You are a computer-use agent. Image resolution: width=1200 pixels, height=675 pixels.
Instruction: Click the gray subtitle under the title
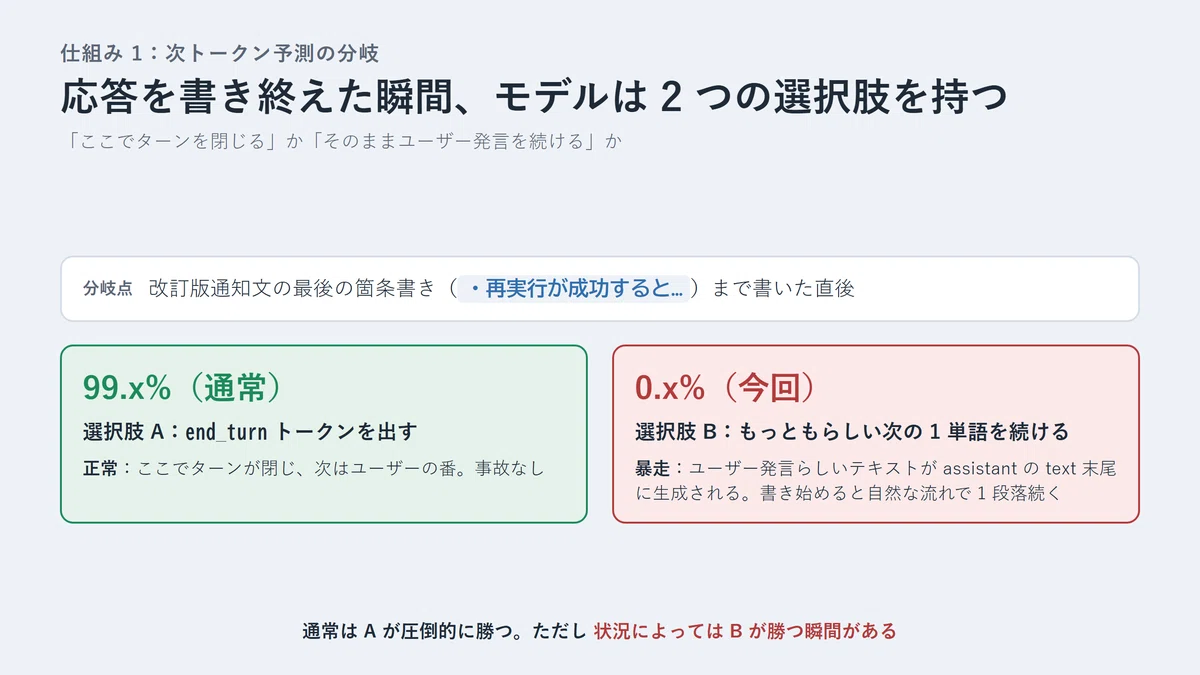click(341, 141)
